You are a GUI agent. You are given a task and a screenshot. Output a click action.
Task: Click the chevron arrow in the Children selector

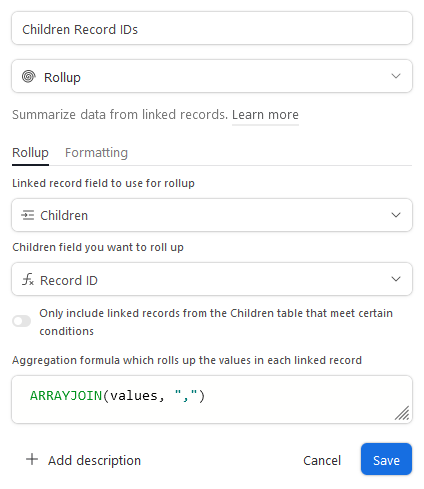click(x=396, y=215)
